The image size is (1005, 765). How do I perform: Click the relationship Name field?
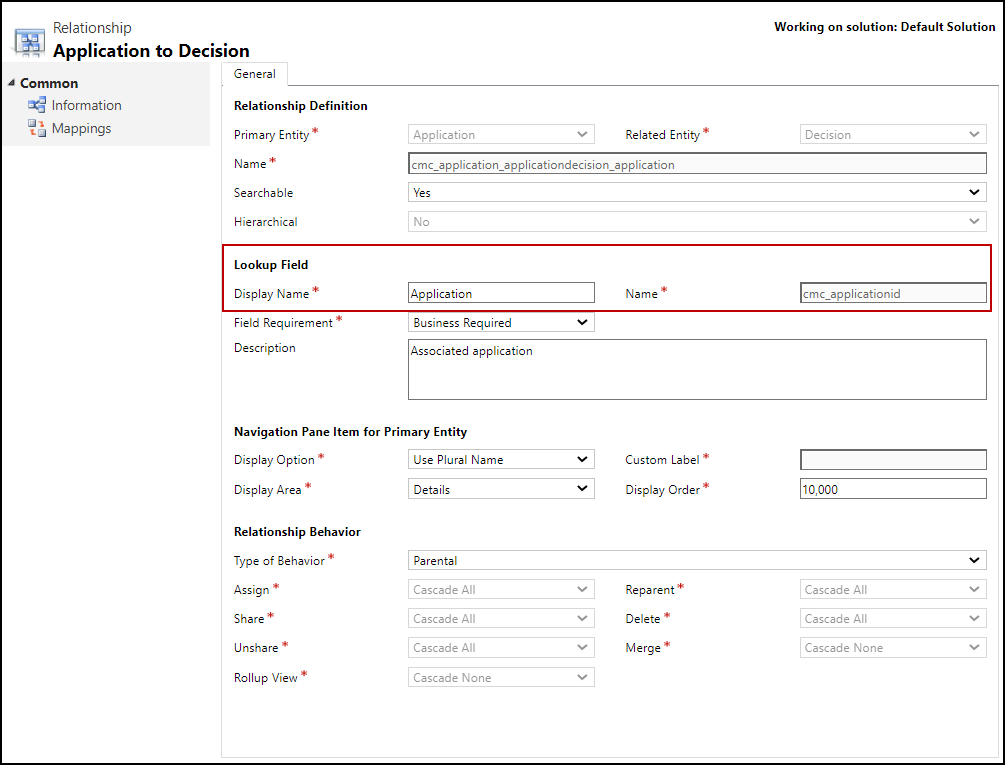point(697,164)
